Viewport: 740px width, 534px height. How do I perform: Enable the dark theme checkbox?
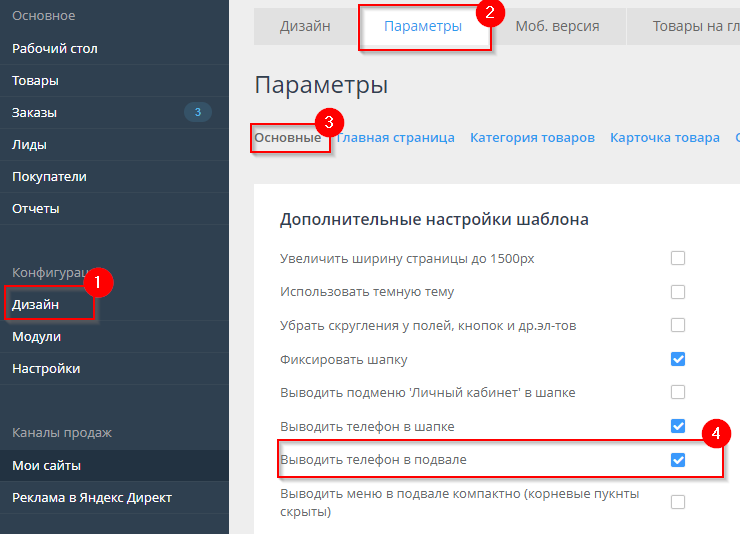[678, 292]
